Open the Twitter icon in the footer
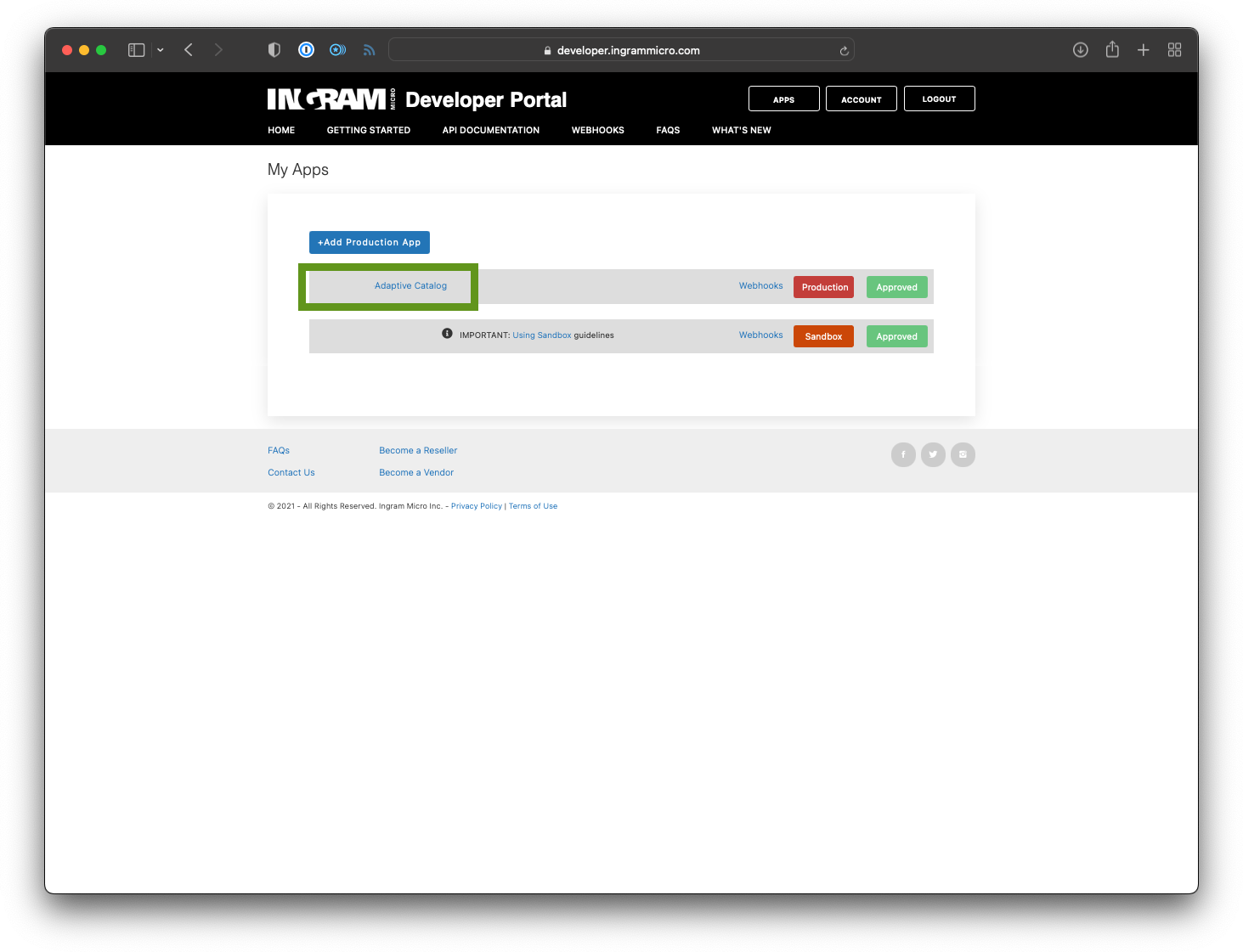Screen dimensions: 1243x952 (933, 454)
